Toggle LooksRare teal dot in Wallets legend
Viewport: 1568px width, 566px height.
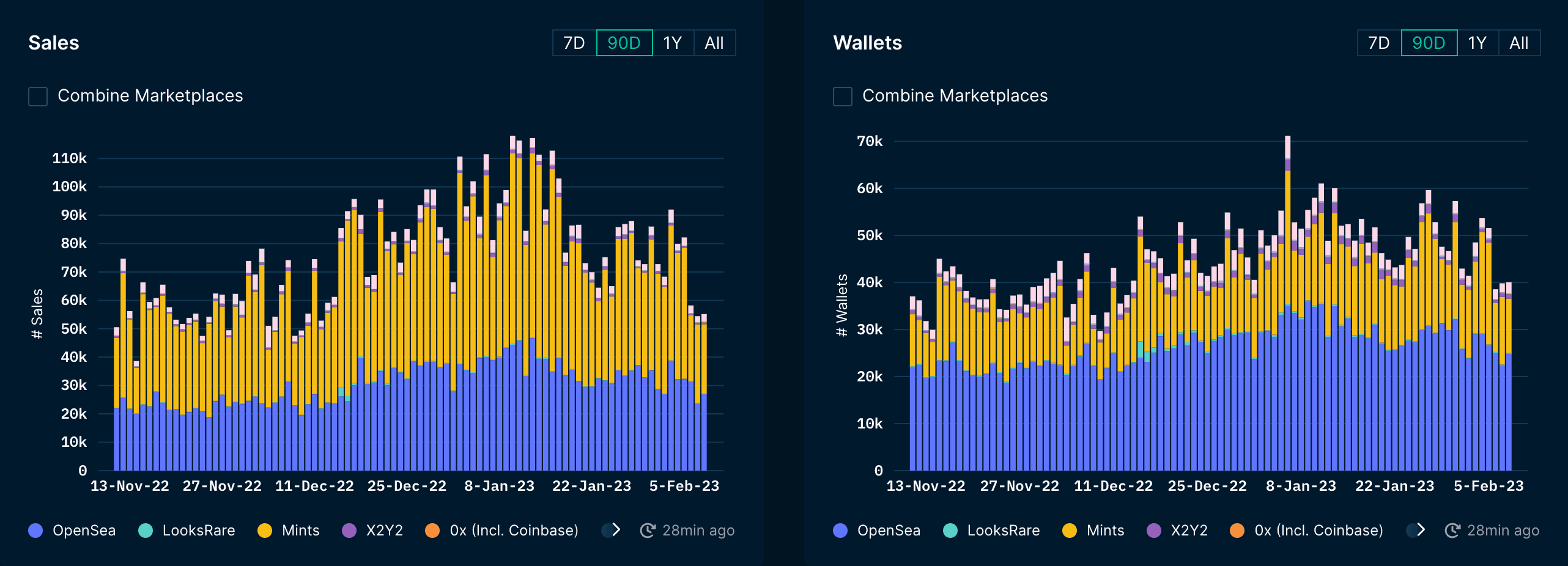[x=950, y=531]
